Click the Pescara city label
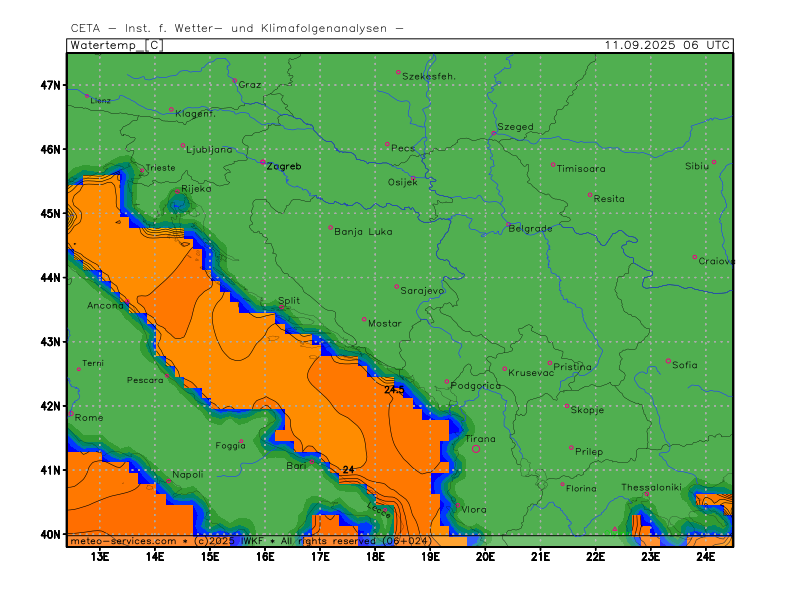Image resolution: width=800 pixels, height=600 pixels. tap(145, 380)
